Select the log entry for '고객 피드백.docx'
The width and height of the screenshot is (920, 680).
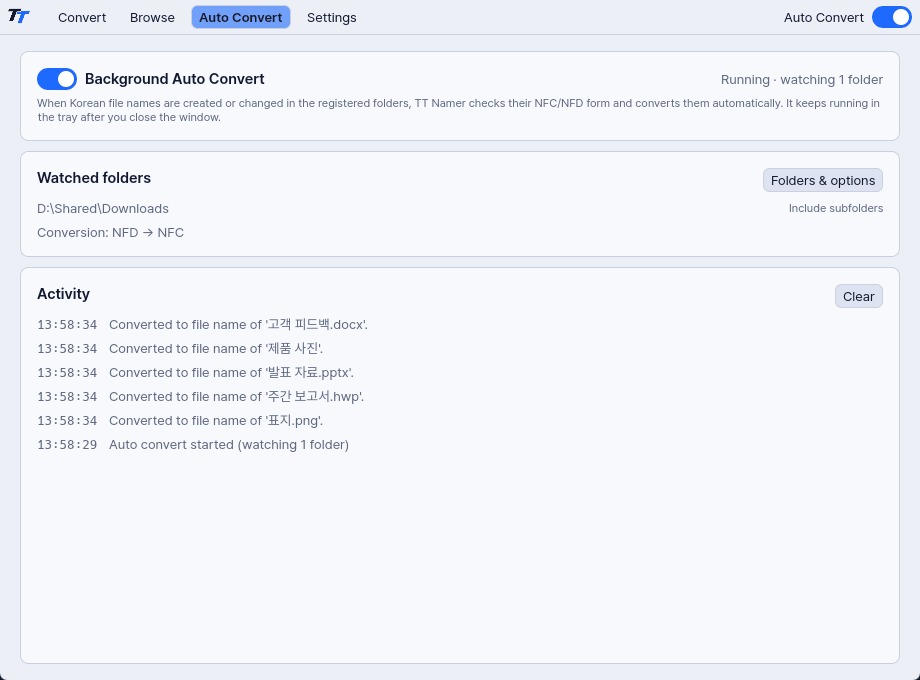pos(202,324)
